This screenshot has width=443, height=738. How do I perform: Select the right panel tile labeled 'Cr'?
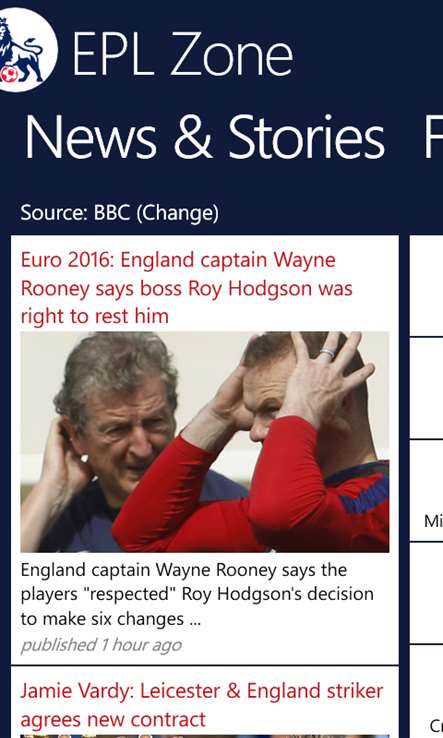pos(427,691)
